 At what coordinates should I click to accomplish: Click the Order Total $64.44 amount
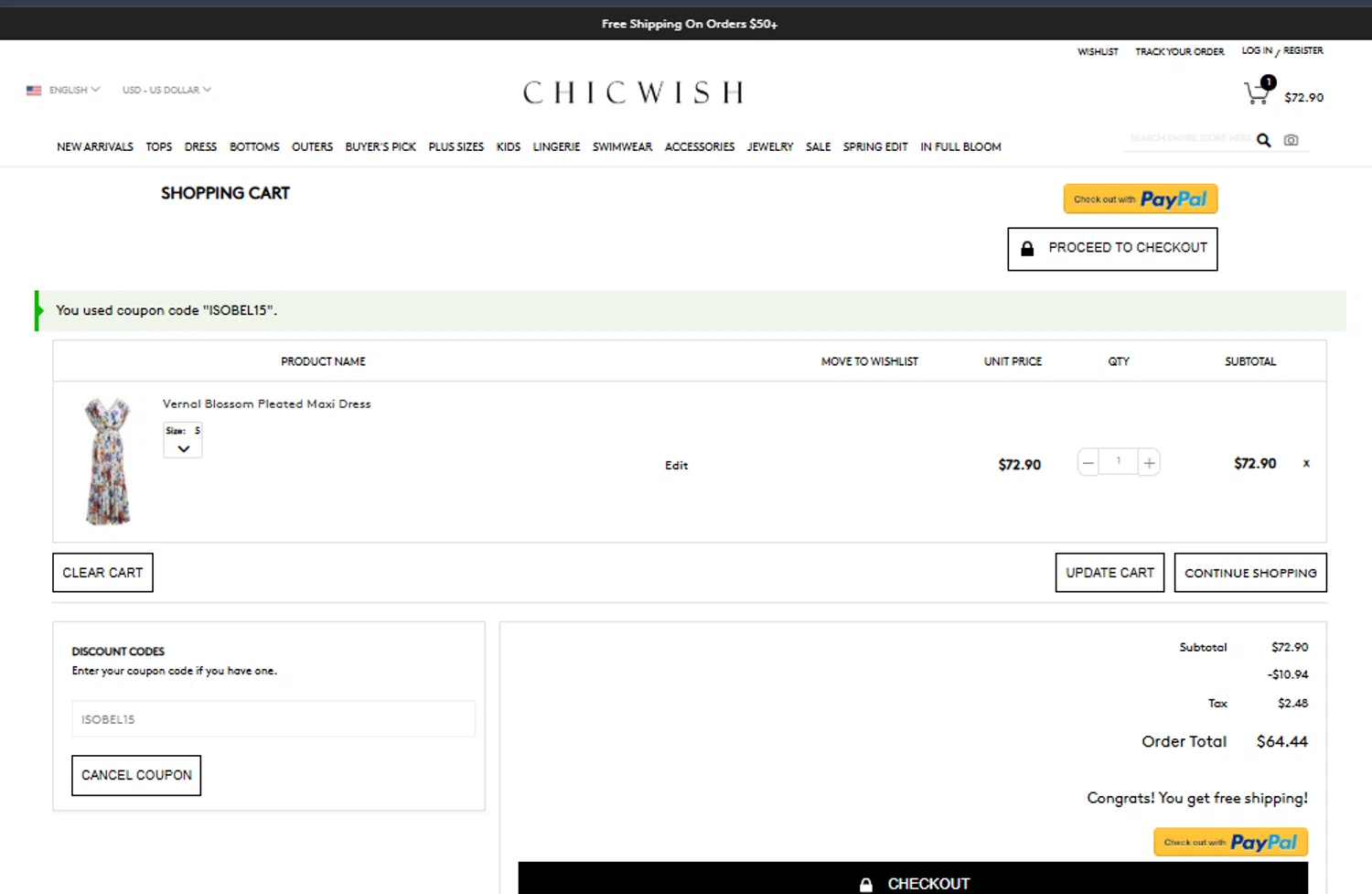[1281, 741]
